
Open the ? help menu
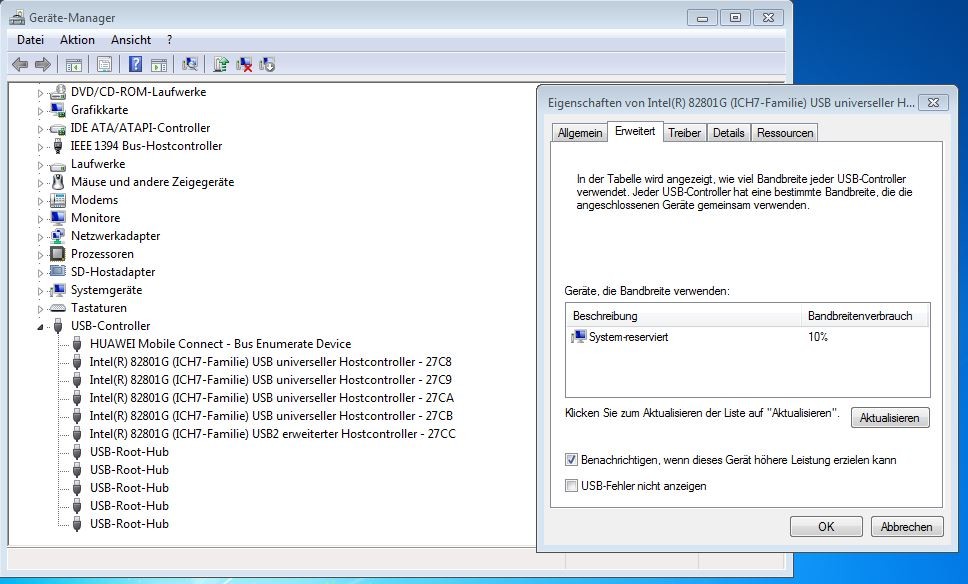(170, 40)
